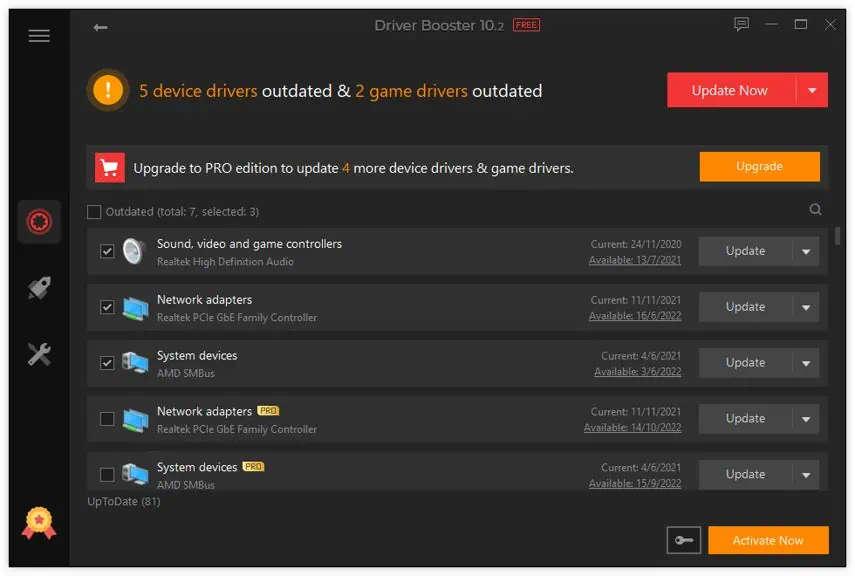Check the PRO Network adapters driver
855x576 pixels.
[107, 419]
